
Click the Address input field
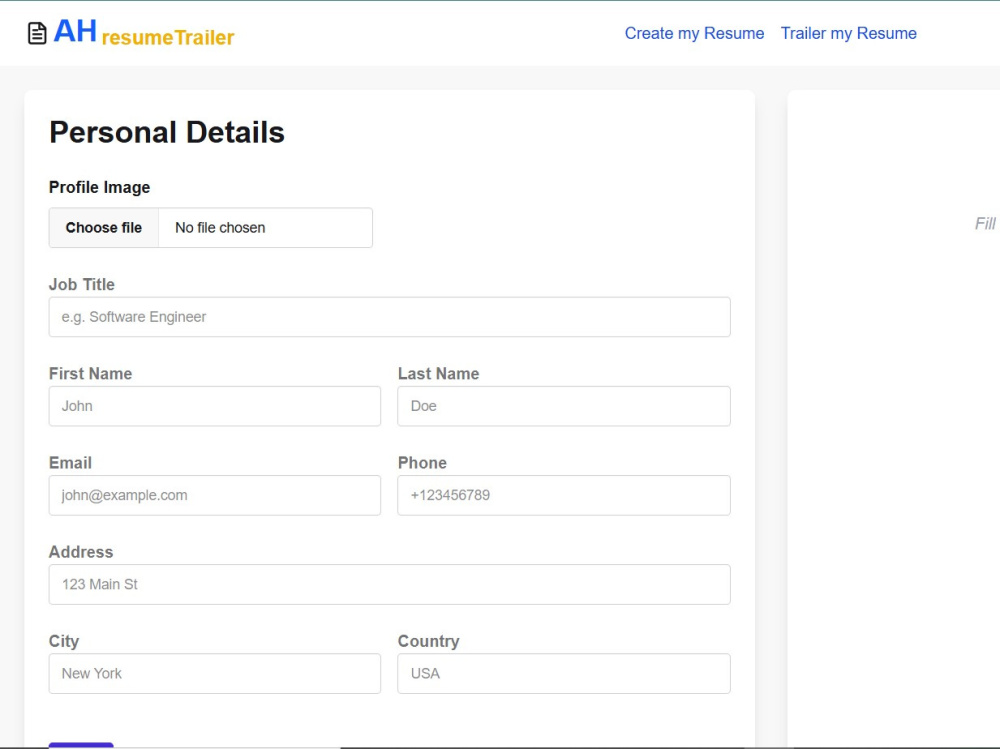[x=390, y=584]
